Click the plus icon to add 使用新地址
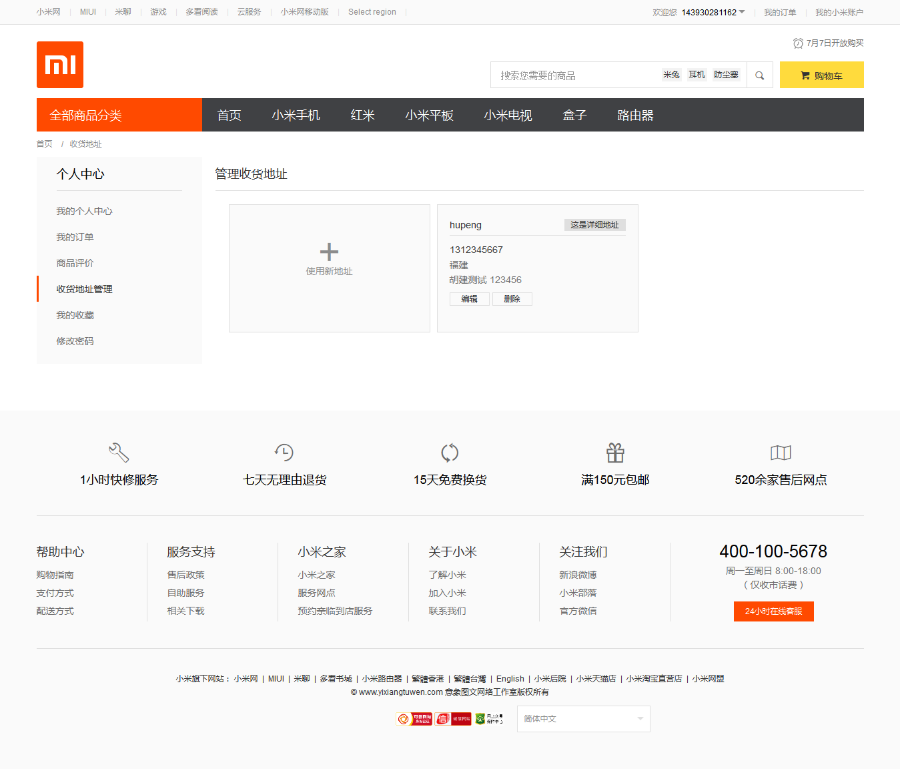Screen dimensions: 900x769 (329, 252)
